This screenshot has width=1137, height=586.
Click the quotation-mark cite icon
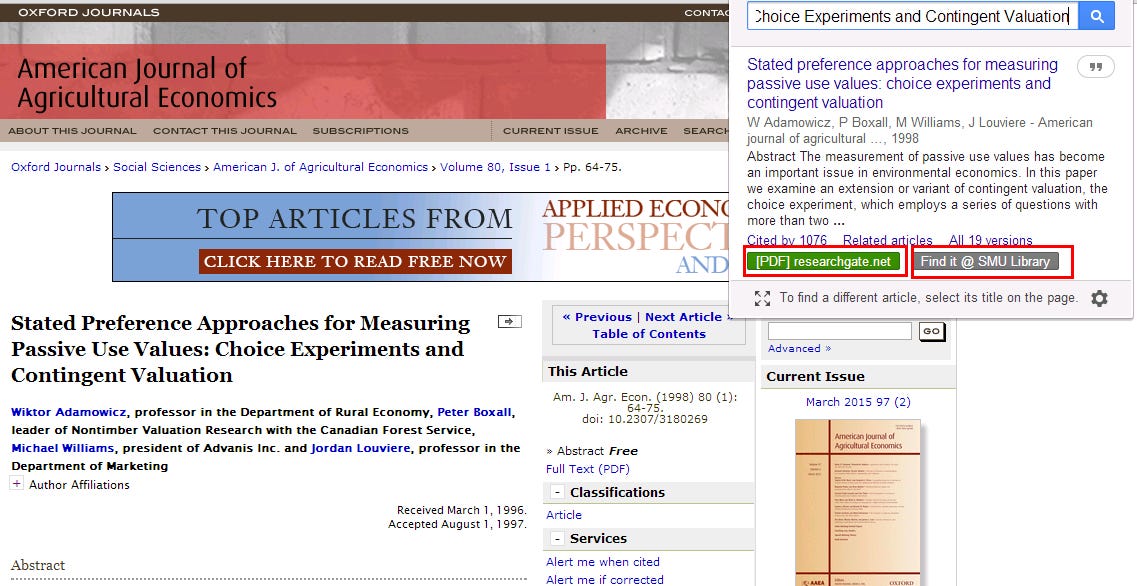click(x=1096, y=67)
